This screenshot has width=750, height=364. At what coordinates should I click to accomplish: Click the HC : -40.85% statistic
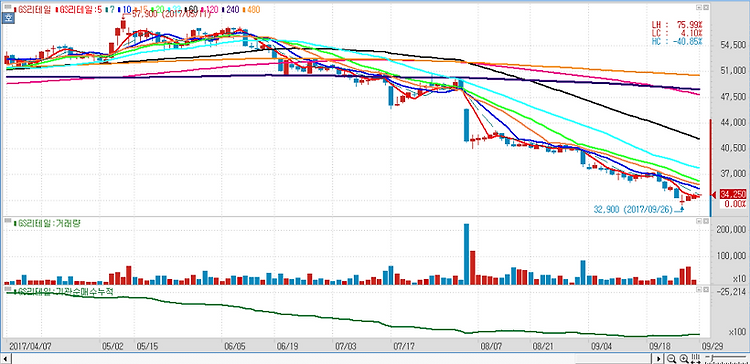tap(677, 41)
